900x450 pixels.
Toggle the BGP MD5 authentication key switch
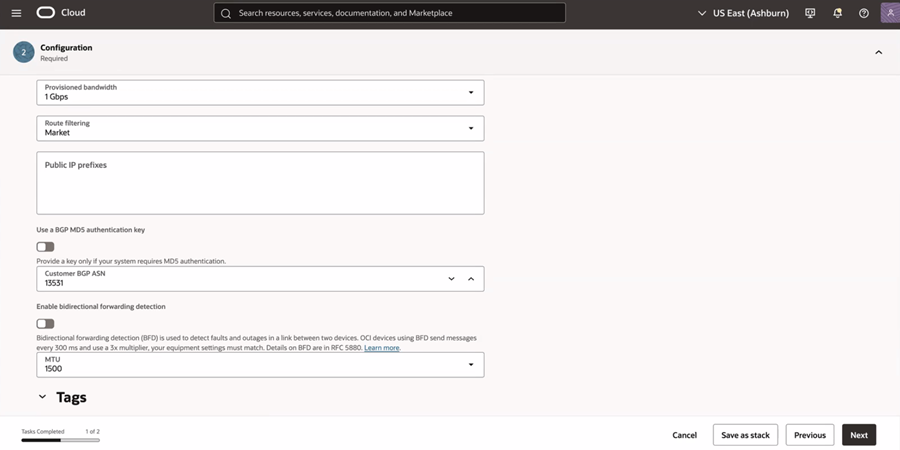45,247
